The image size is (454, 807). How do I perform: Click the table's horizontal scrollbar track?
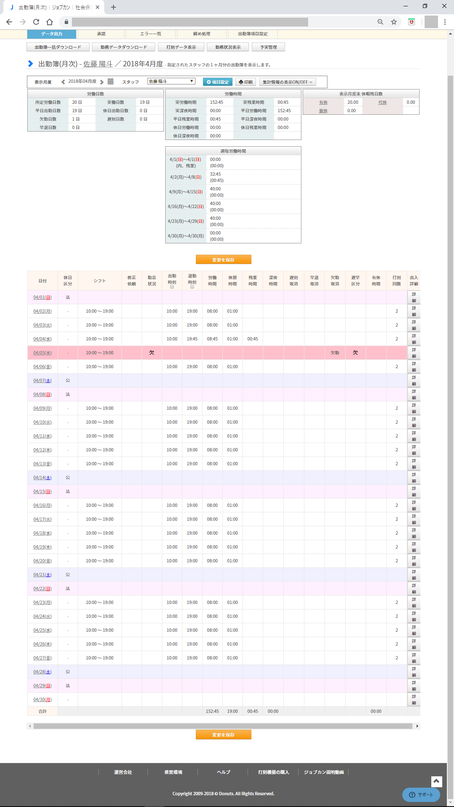(x=223, y=726)
